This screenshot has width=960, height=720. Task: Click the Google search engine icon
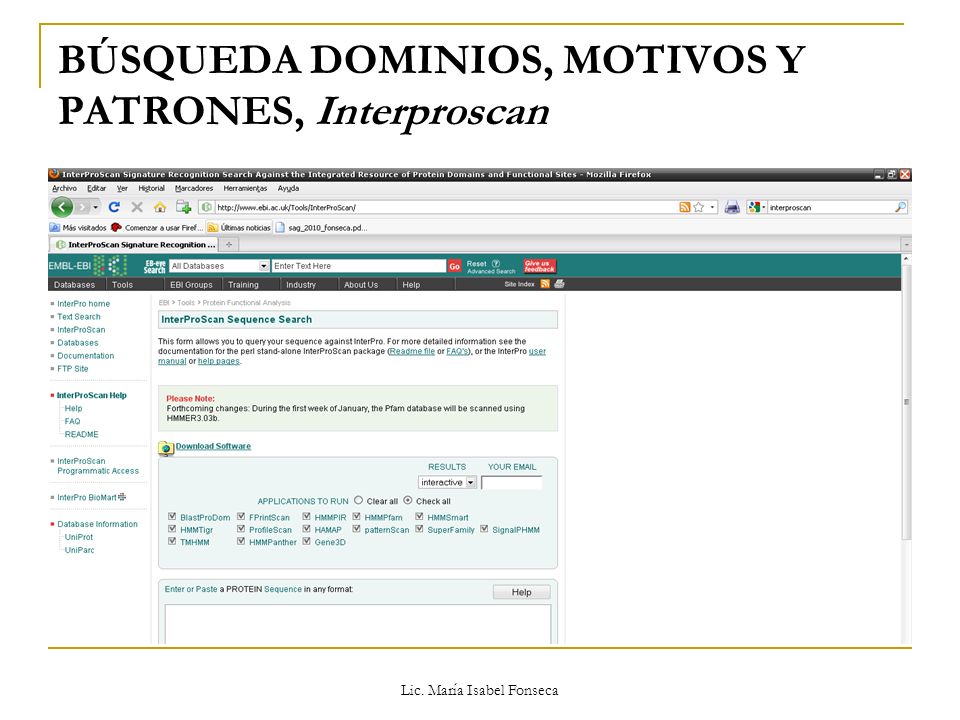tap(754, 207)
